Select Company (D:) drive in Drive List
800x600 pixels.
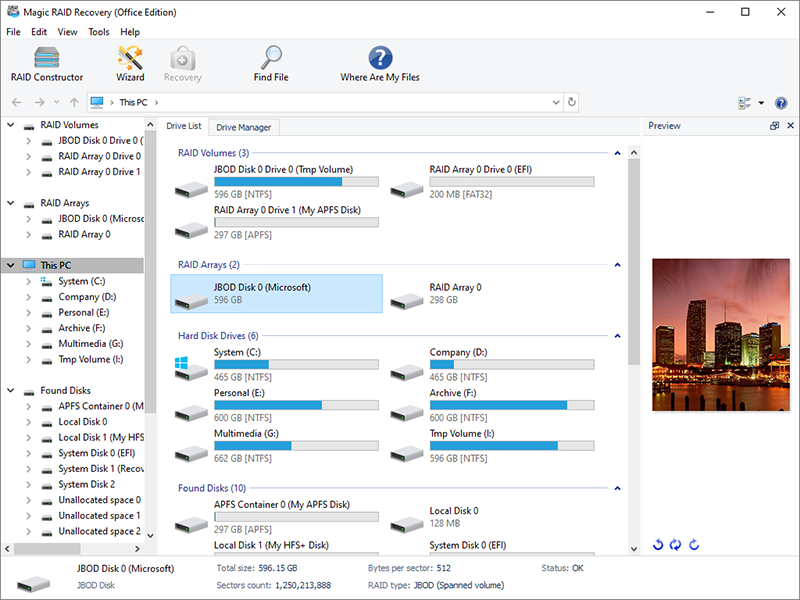coord(492,364)
